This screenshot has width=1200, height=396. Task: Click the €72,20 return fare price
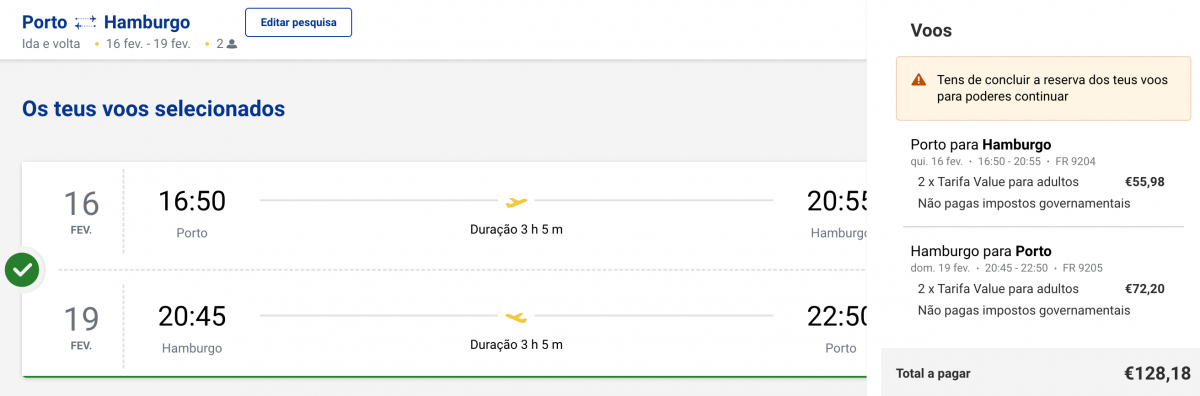coord(1145,289)
